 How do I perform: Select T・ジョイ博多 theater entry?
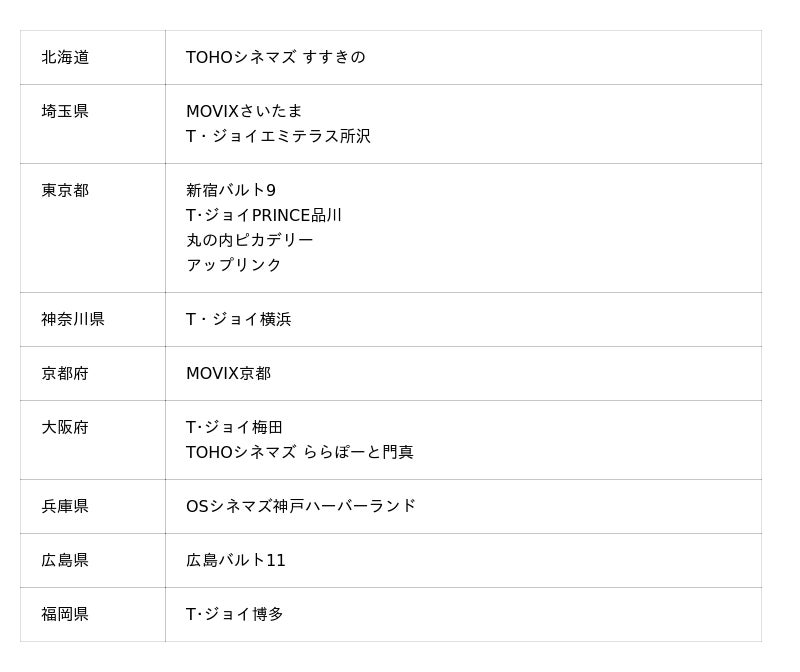[234, 614]
